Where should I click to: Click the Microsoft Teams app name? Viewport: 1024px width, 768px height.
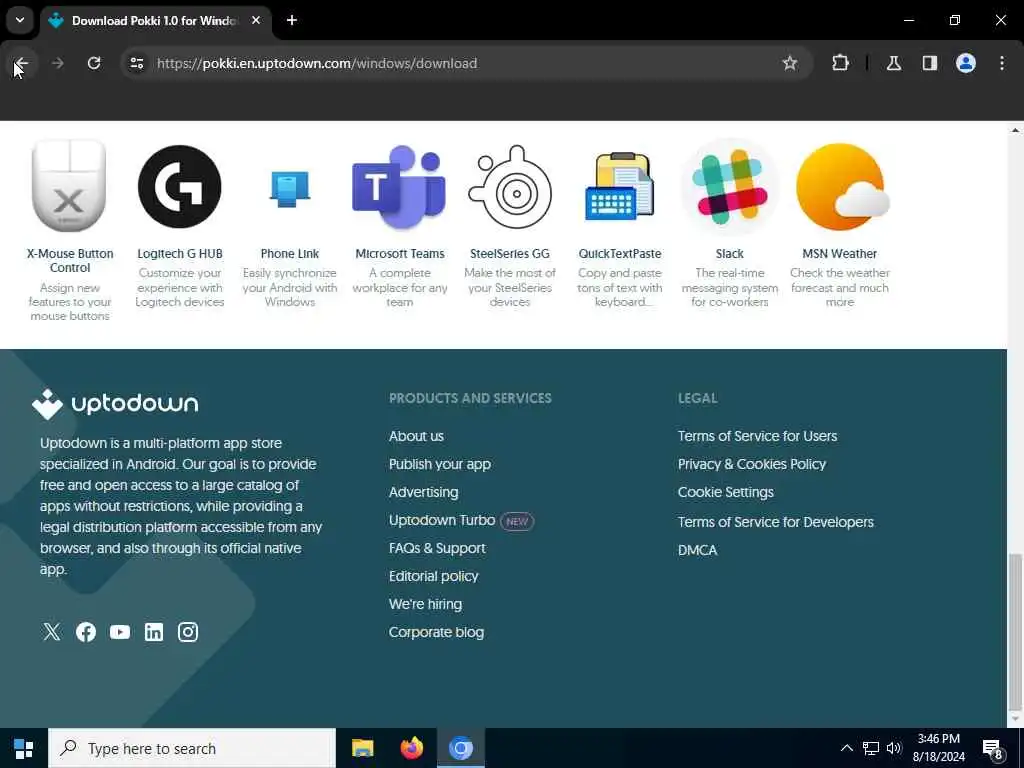click(400, 253)
